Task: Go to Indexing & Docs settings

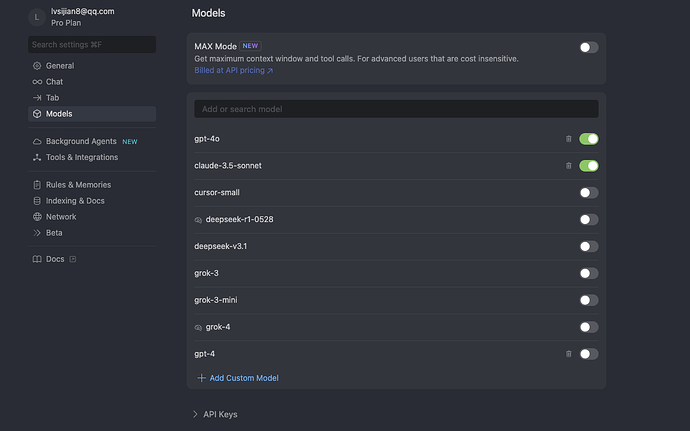Action: (x=92, y=201)
